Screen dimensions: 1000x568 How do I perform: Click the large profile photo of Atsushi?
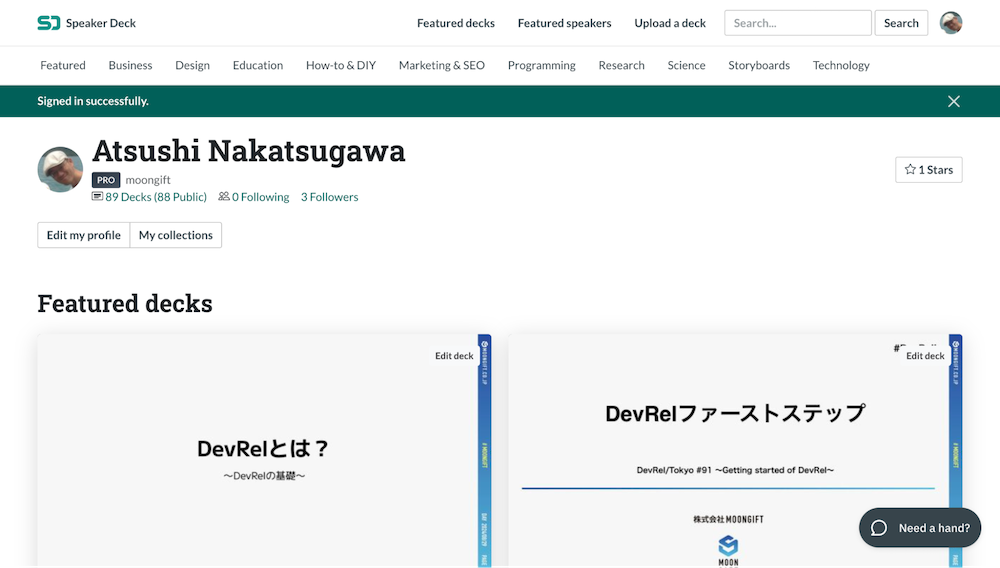pyautogui.click(x=60, y=170)
